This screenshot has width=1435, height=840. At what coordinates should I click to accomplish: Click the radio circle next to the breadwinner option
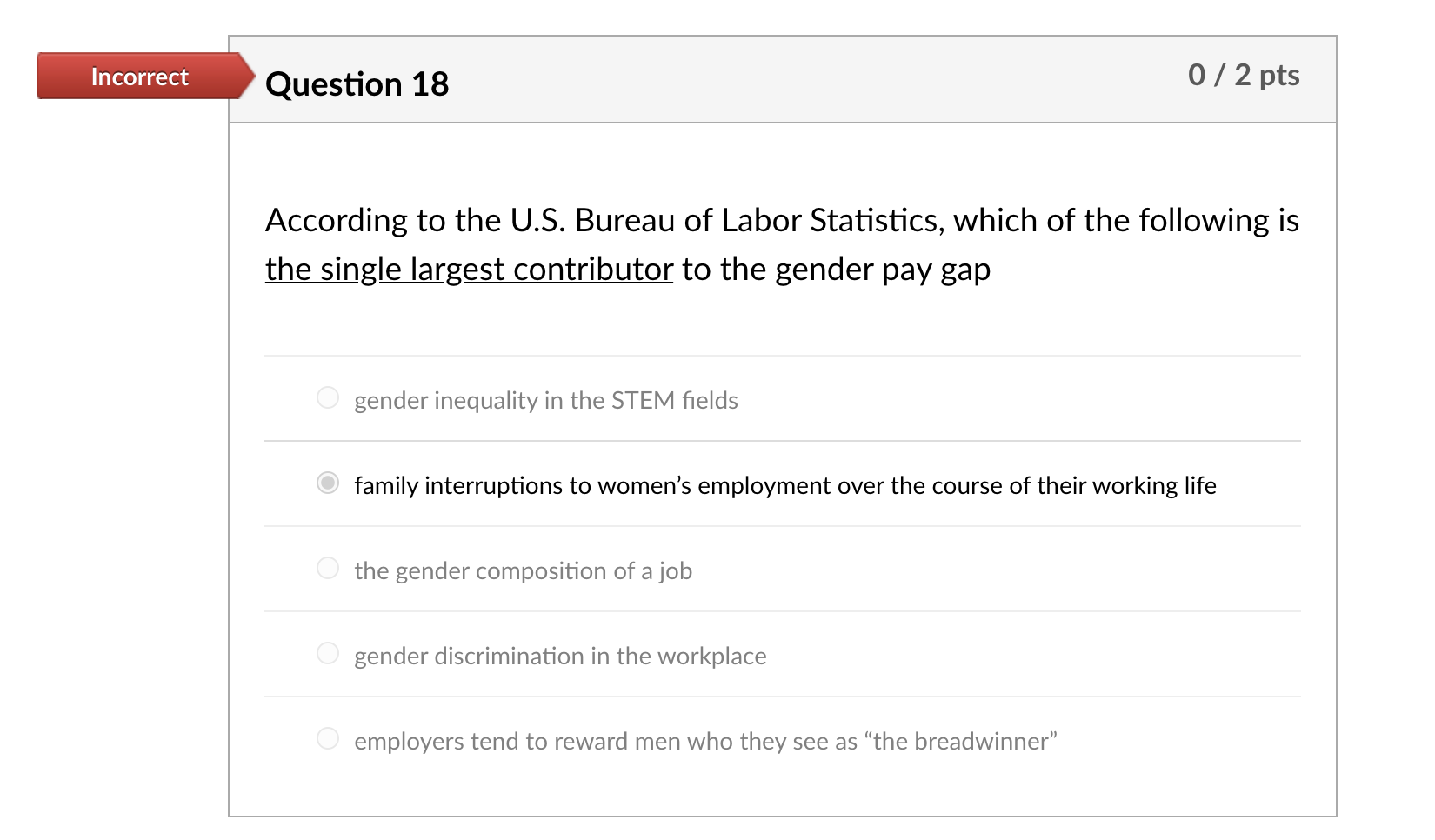328,738
